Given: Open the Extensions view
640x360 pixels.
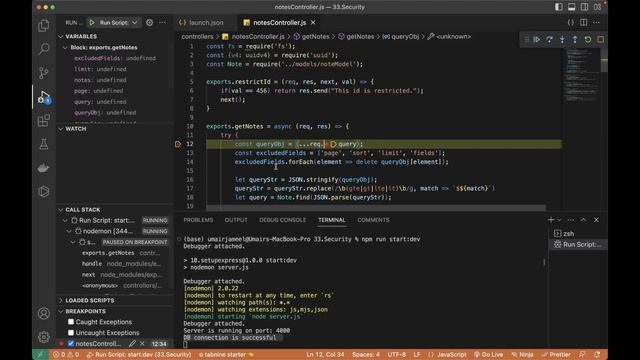Looking at the screenshot, I should coord(44,120).
